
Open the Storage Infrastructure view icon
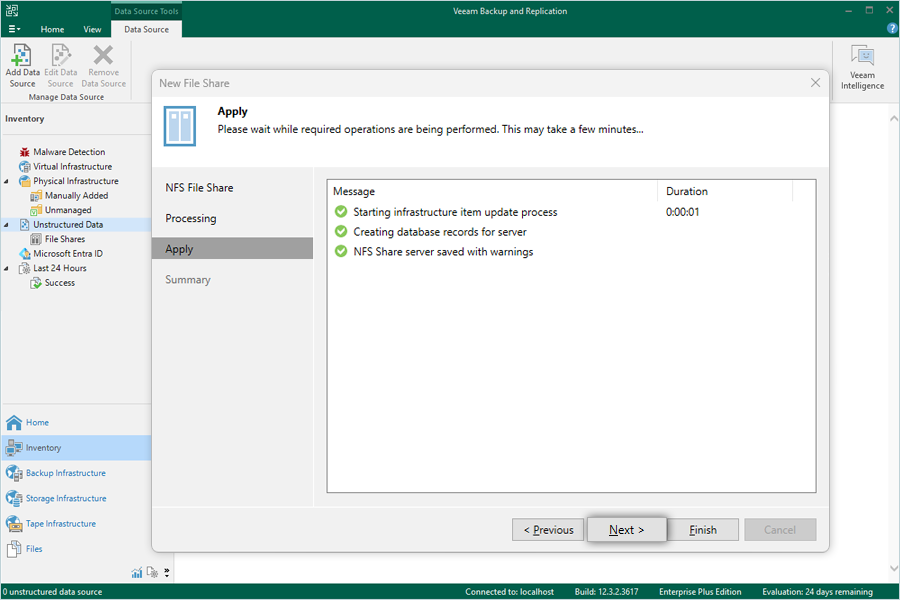(x=14, y=498)
